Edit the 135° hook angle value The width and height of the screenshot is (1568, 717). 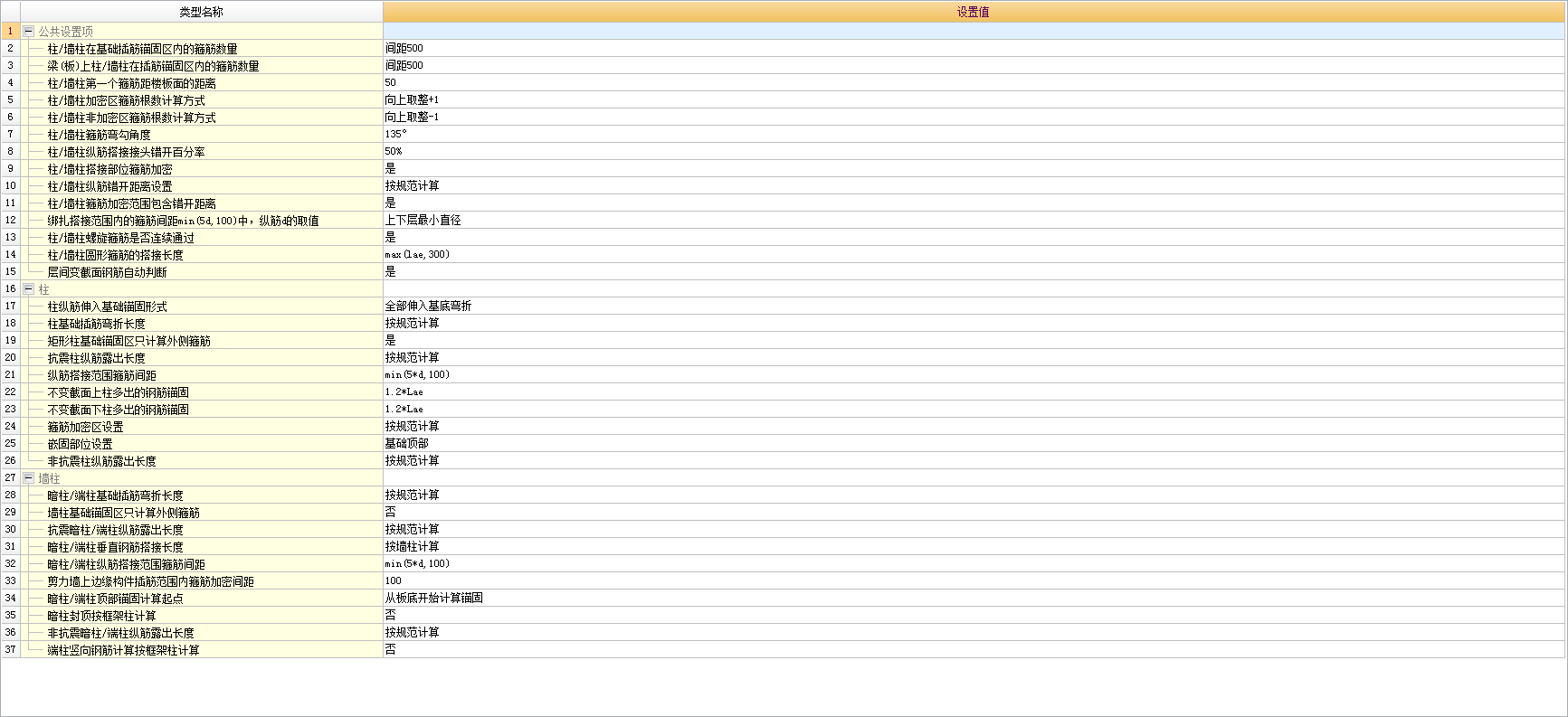(974, 134)
